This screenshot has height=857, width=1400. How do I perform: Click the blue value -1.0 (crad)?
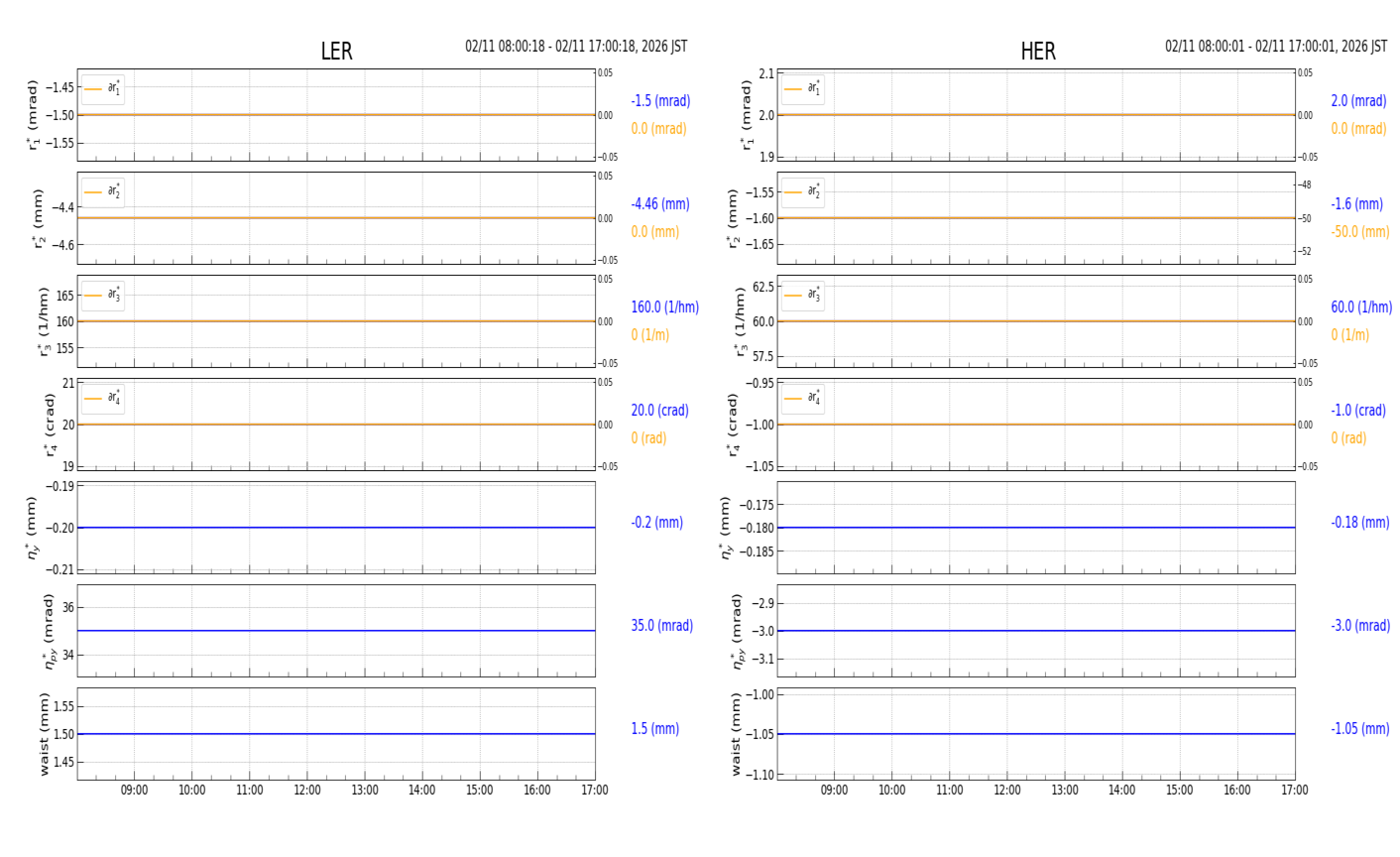click(1358, 411)
